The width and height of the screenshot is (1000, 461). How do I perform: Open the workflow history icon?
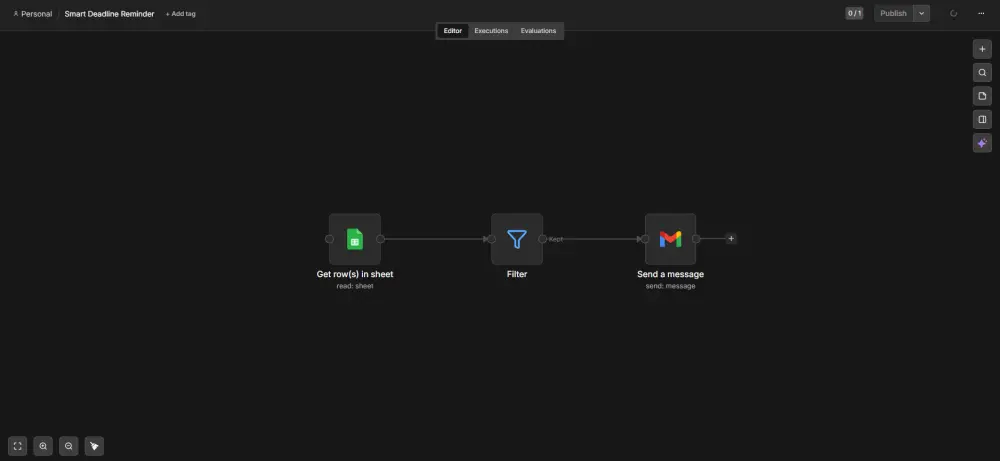click(x=953, y=13)
